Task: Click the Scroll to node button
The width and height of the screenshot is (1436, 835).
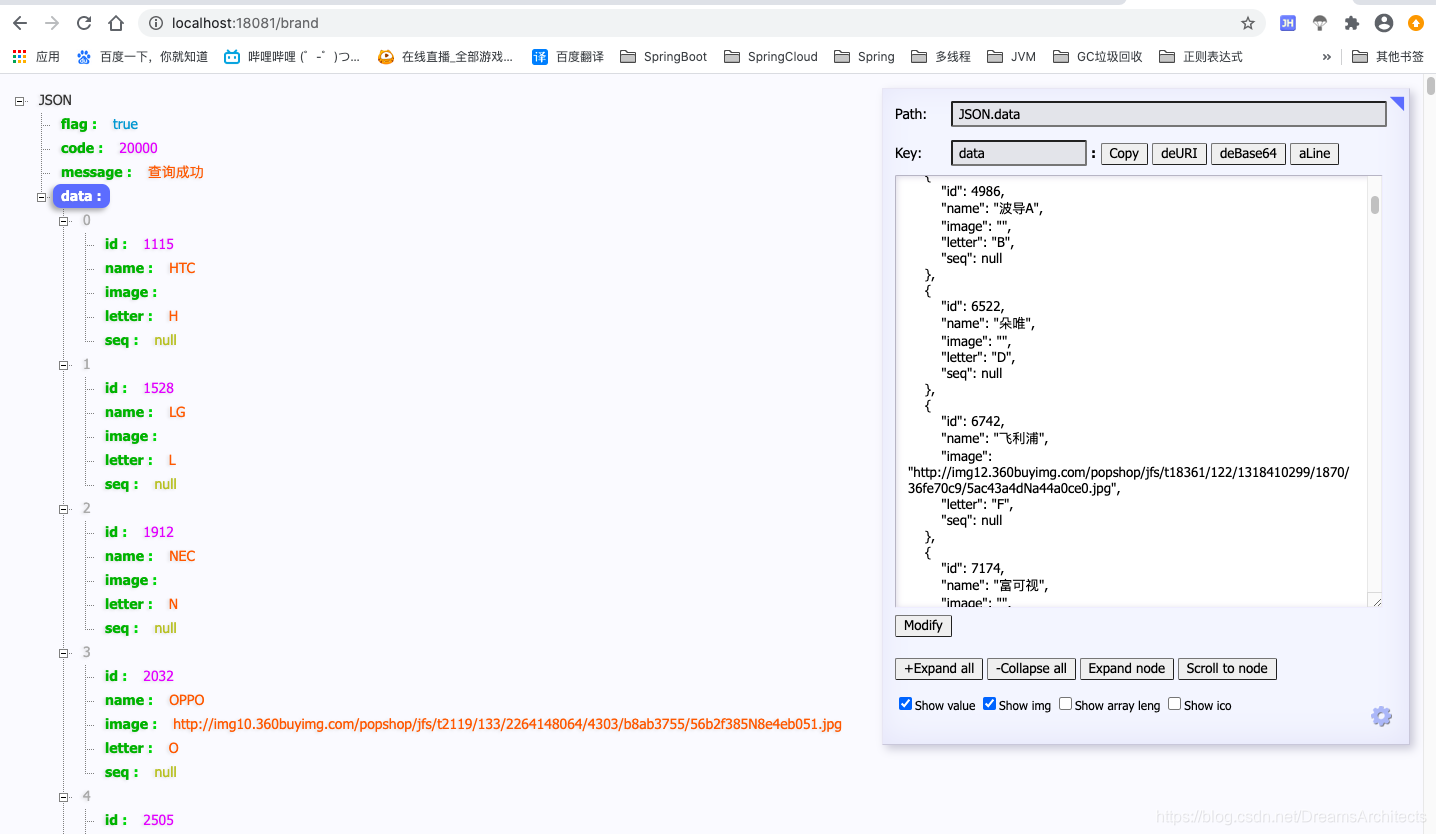Action: point(1227,668)
